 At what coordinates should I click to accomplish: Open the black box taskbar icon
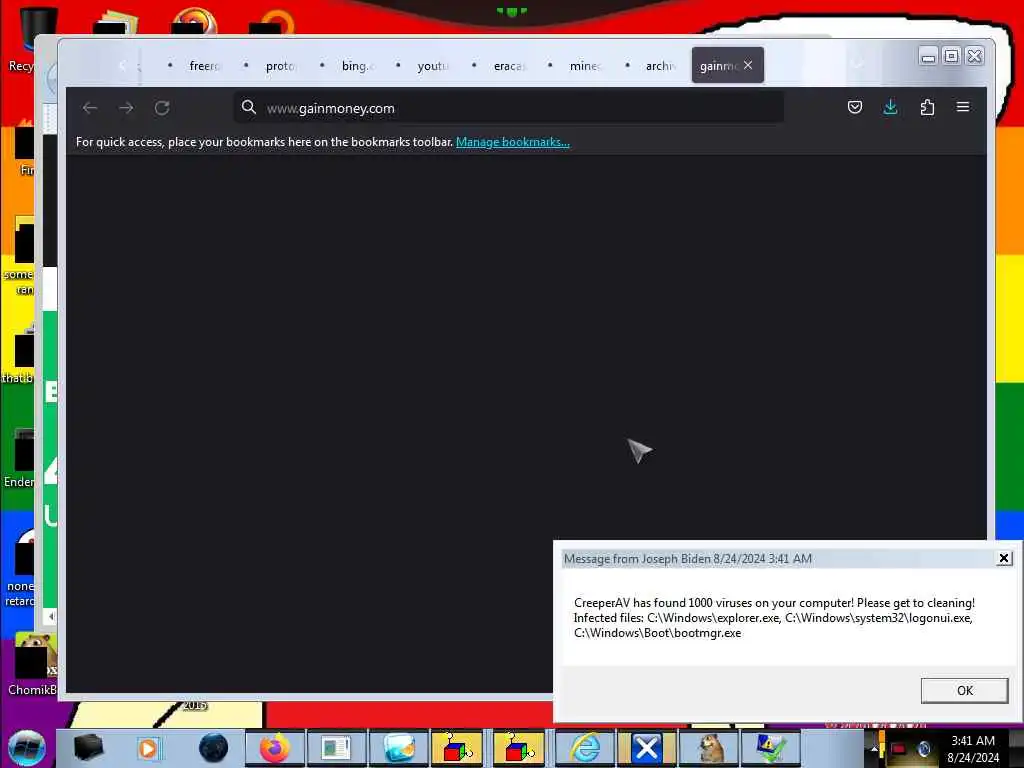click(x=88, y=748)
